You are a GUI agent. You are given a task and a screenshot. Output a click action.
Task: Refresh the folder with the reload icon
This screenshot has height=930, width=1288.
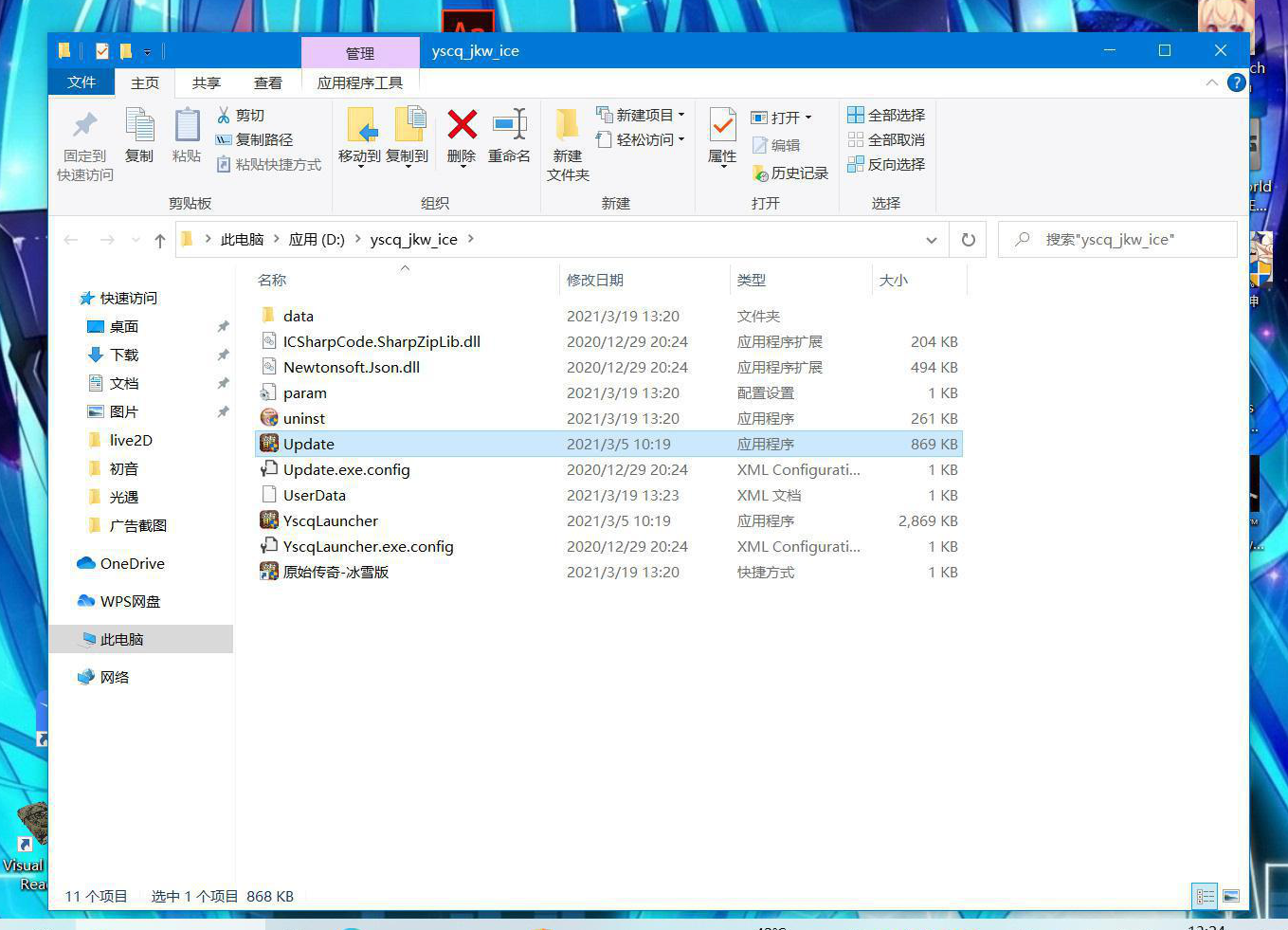(x=968, y=240)
